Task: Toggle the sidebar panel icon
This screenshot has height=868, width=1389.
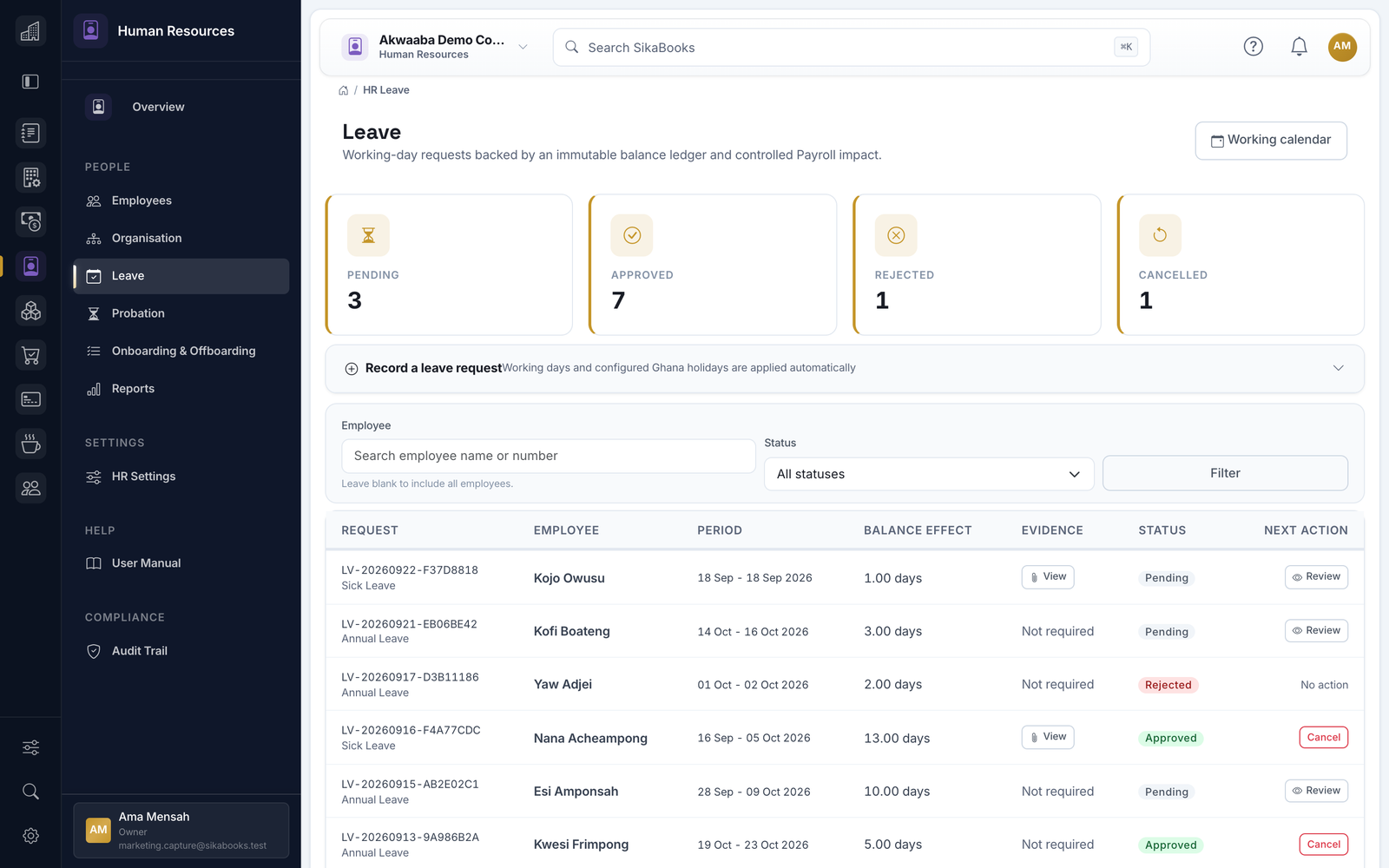Action: click(x=30, y=82)
